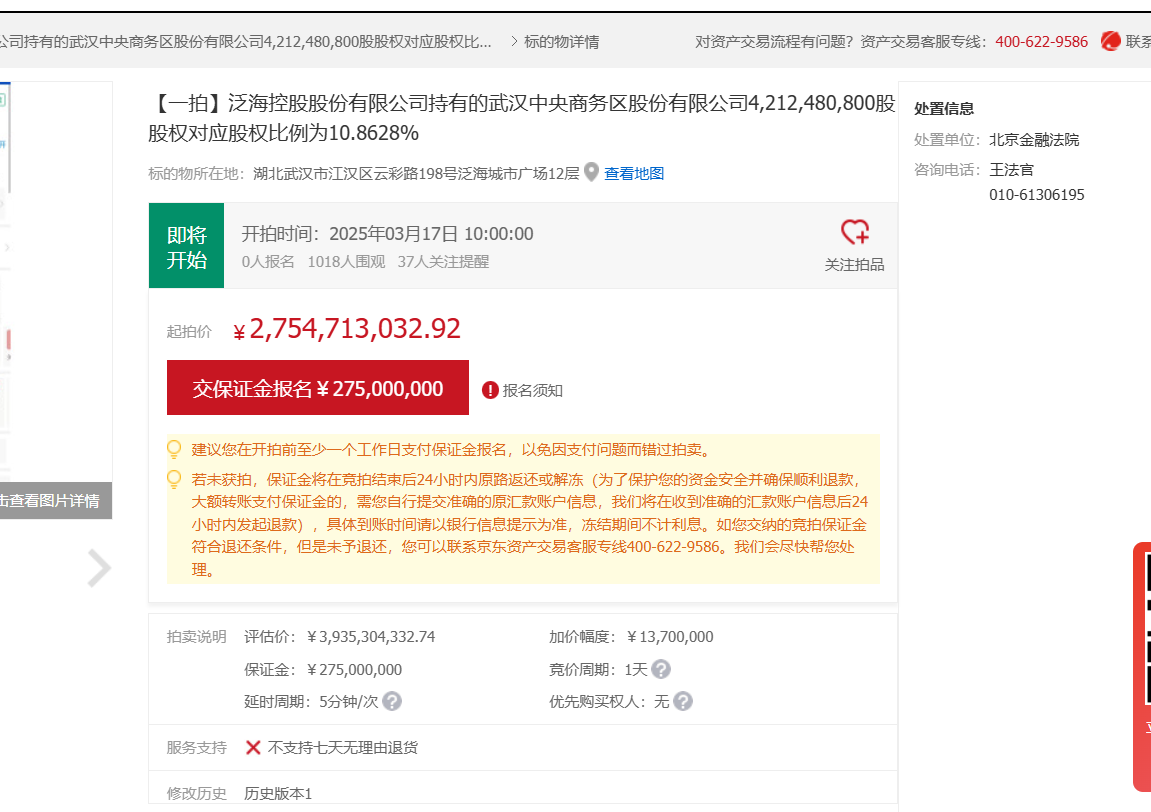Click the auction title heading text

(x=522, y=117)
